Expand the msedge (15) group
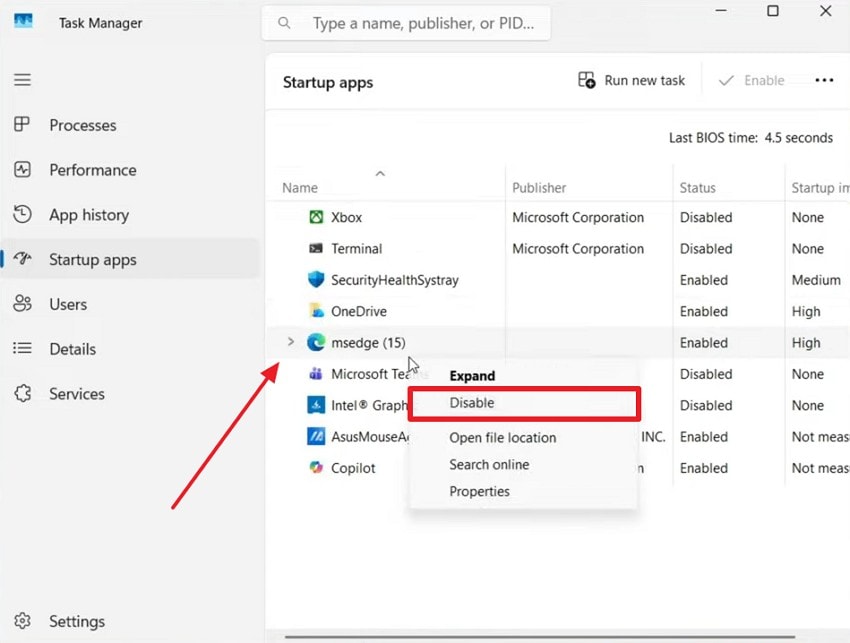Screen dimensions: 850x643 pos(291,342)
